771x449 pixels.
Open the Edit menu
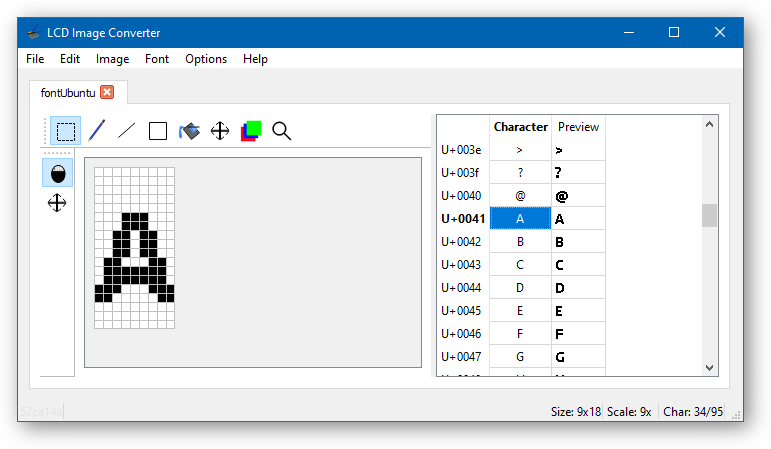coord(70,59)
